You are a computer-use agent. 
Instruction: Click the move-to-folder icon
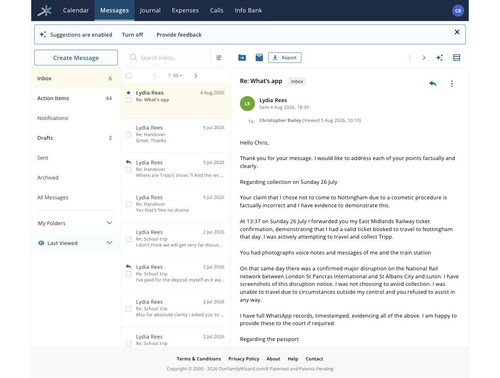click(x=242, y=58)
